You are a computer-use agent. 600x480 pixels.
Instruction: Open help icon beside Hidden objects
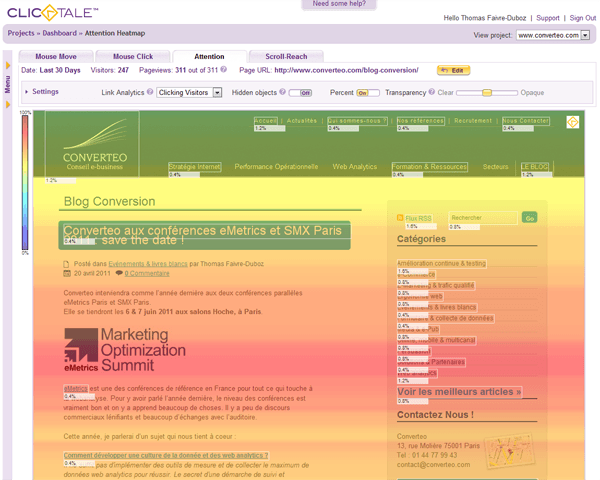tap(282, 91)
